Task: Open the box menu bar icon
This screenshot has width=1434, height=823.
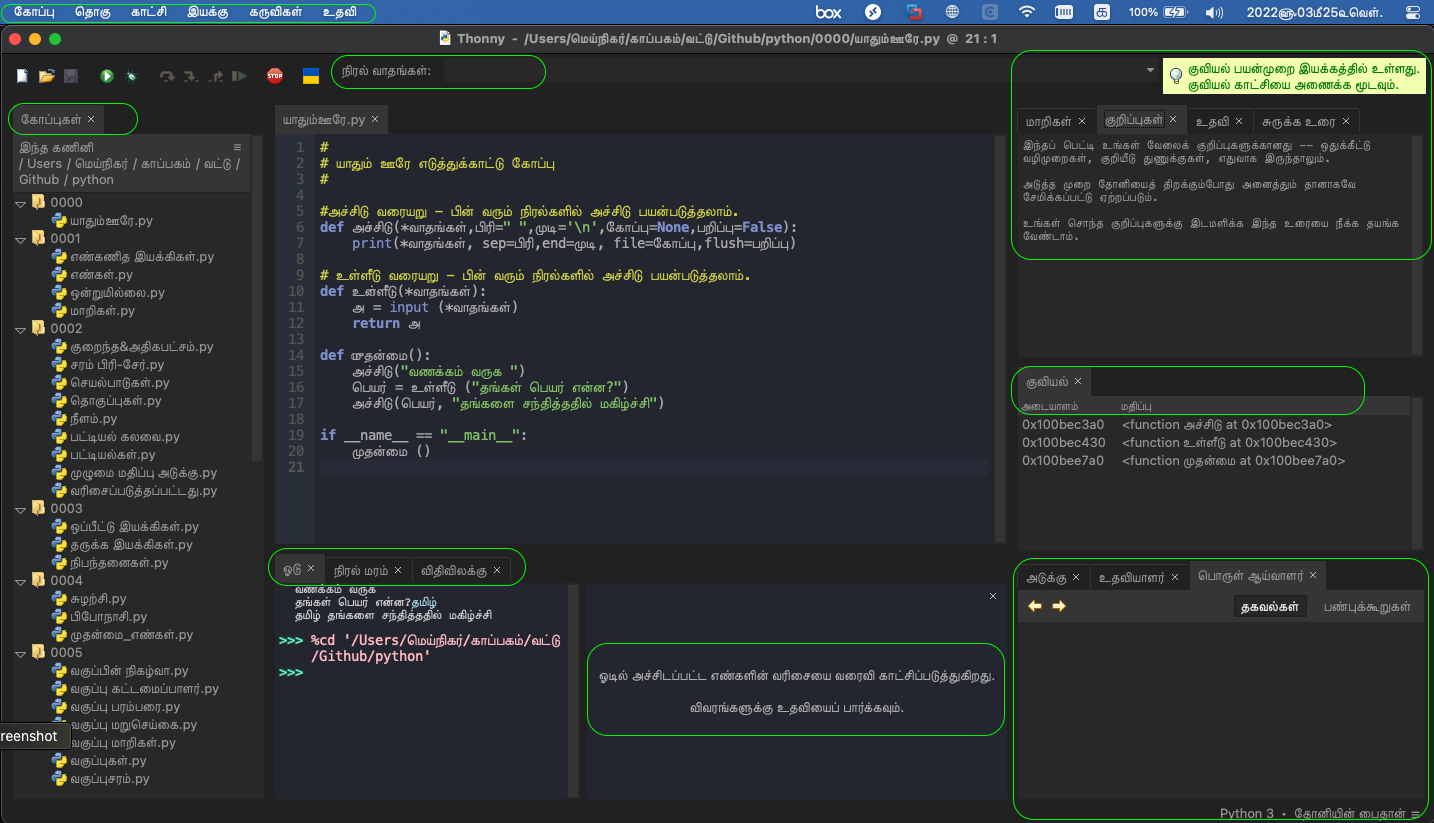Action: (x=828, y=13)
